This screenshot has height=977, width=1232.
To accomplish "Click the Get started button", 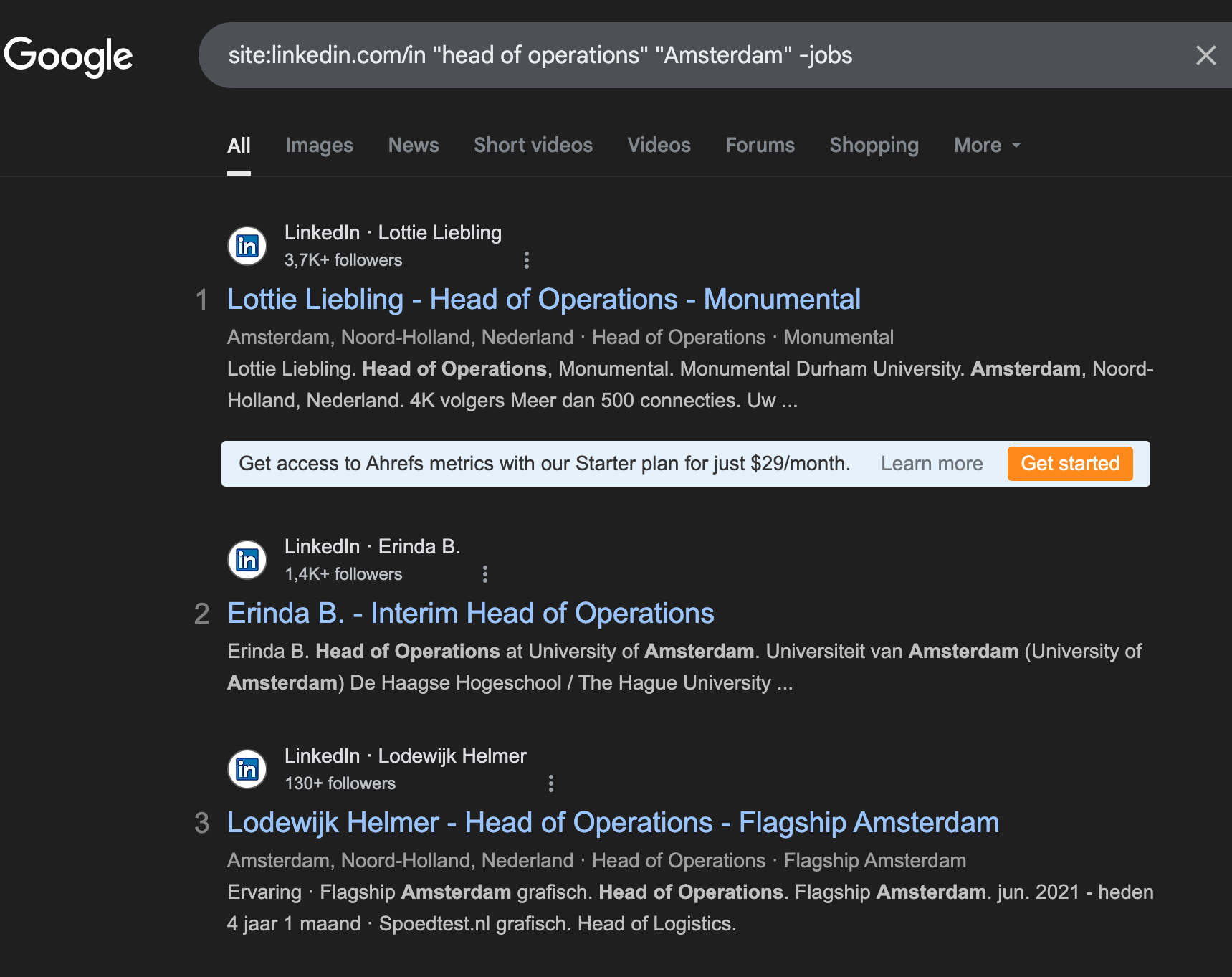I will [1069, 463].
